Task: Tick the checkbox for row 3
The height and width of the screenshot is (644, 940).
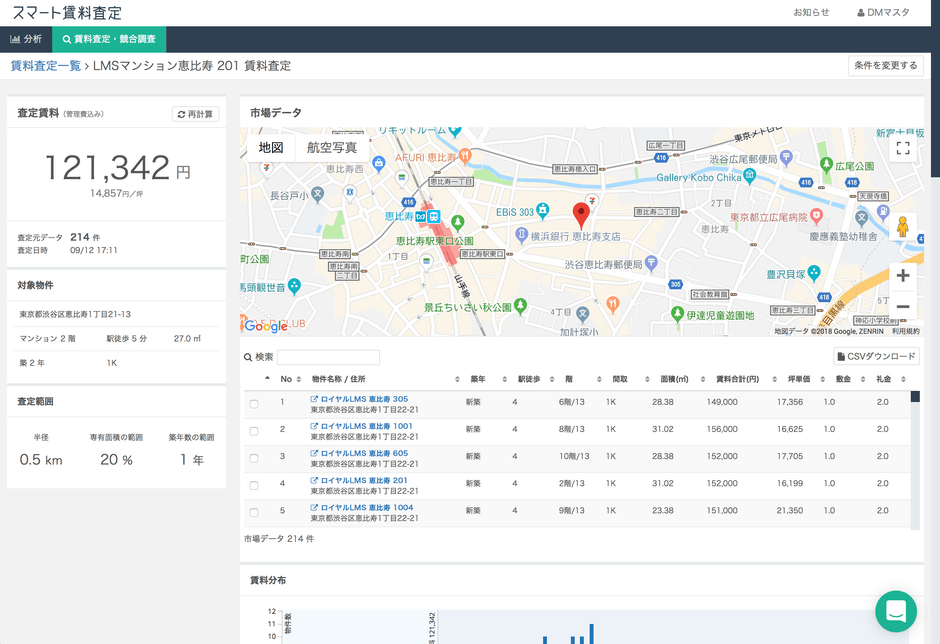Action: [x=254, y=458]
